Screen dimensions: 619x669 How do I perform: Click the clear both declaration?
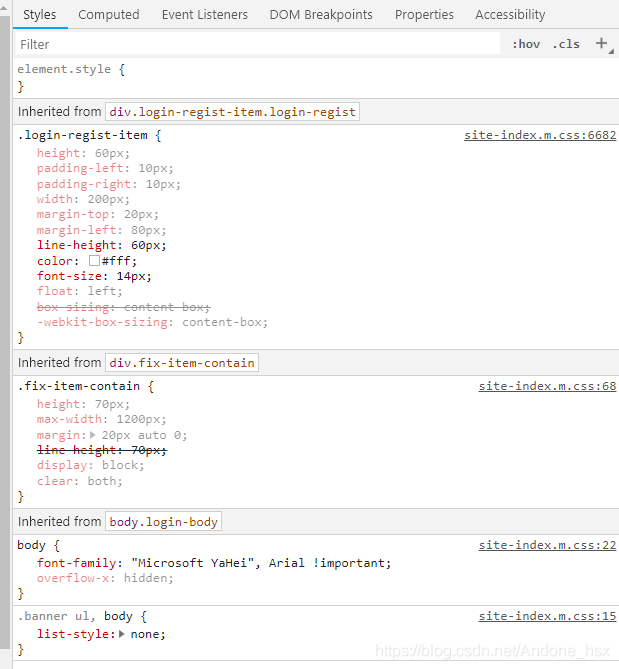coord(79,481)
